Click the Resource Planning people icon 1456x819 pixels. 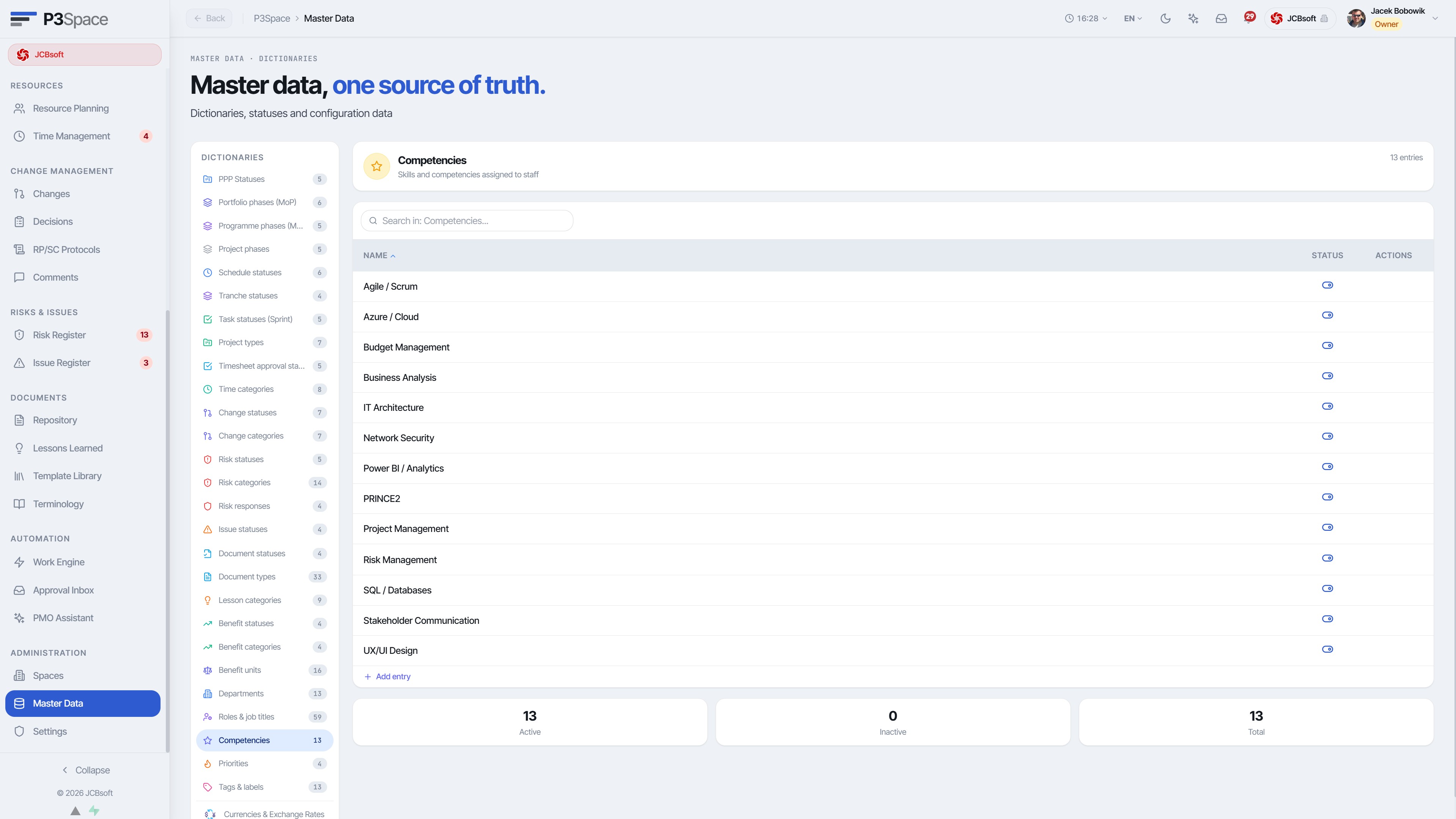pyautogui.click(x=19, y=108)
